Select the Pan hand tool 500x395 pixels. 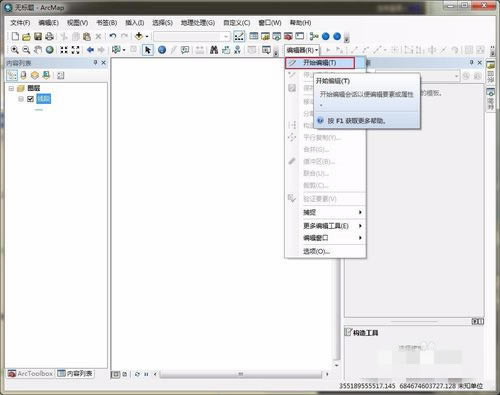point(38,50)
